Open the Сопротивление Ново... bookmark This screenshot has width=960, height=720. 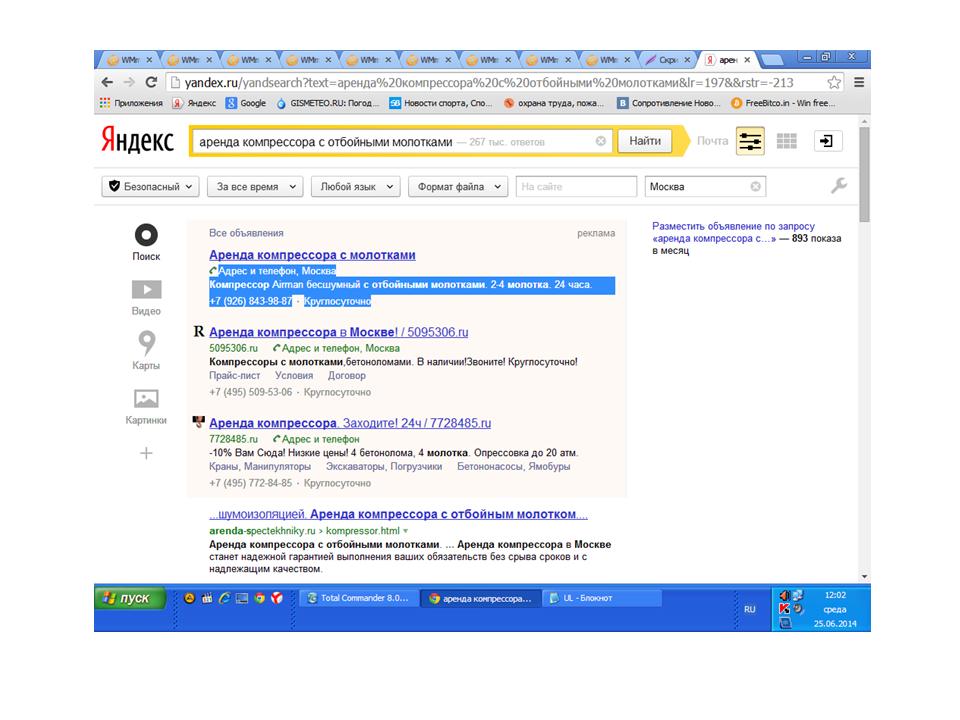point(669,103)
